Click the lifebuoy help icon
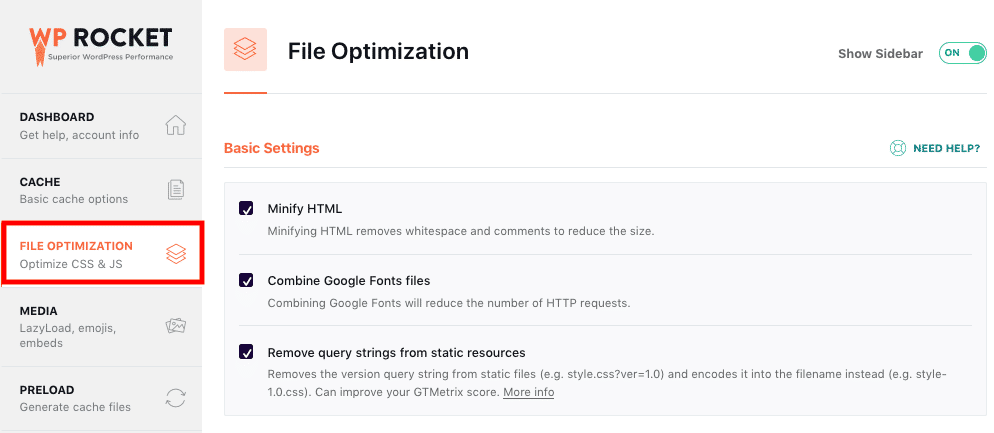The height and width of the screenshot is (433, 994). click(898, 148)
